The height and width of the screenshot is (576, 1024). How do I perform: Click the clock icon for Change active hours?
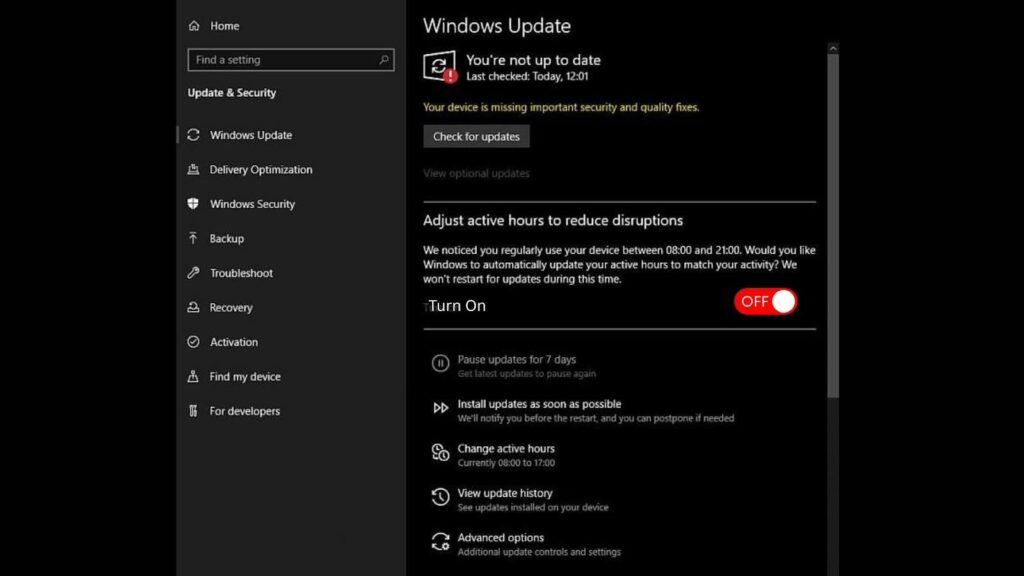(440, 452)
